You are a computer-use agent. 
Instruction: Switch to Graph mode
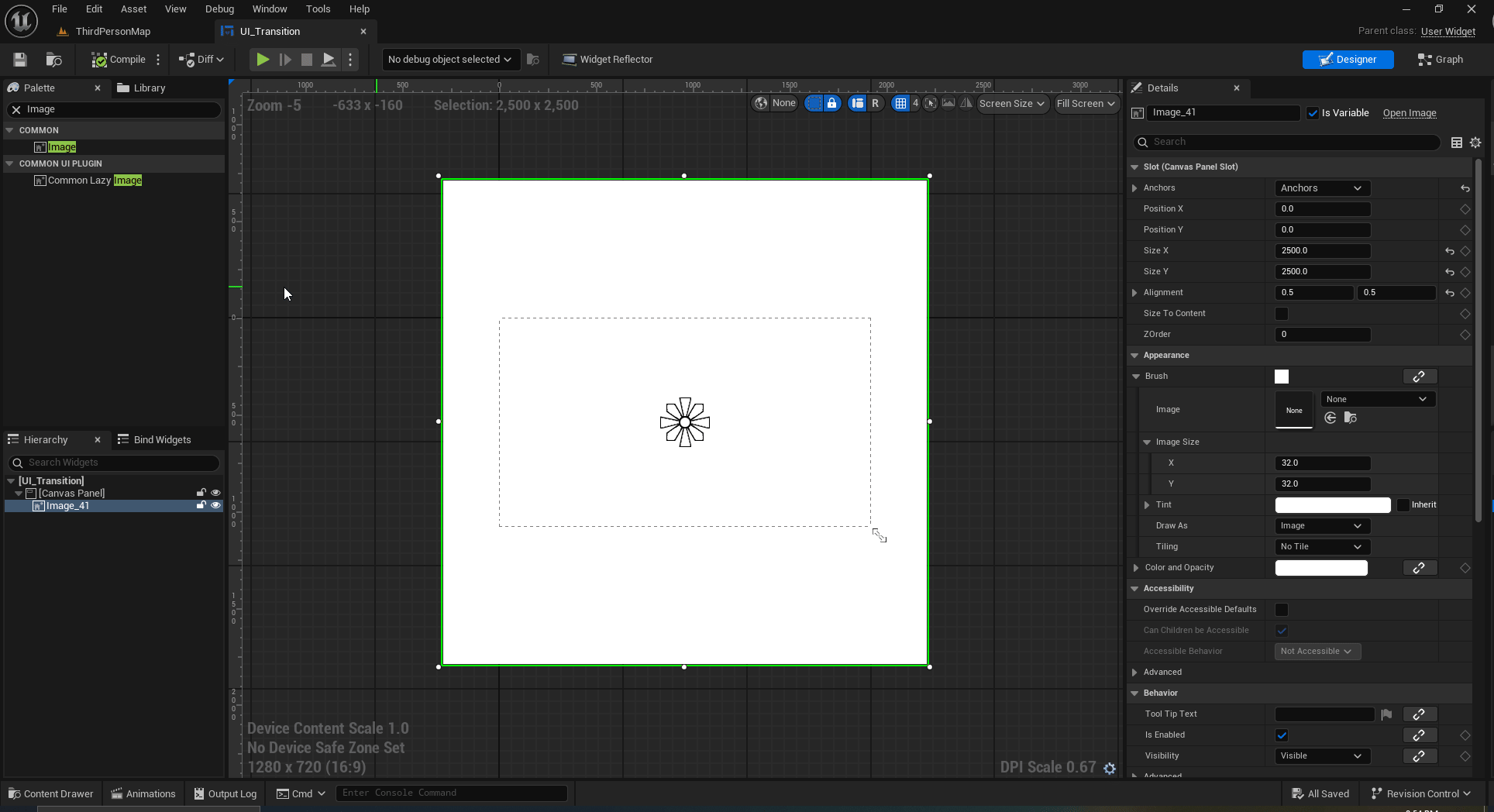click(1441, 60)
